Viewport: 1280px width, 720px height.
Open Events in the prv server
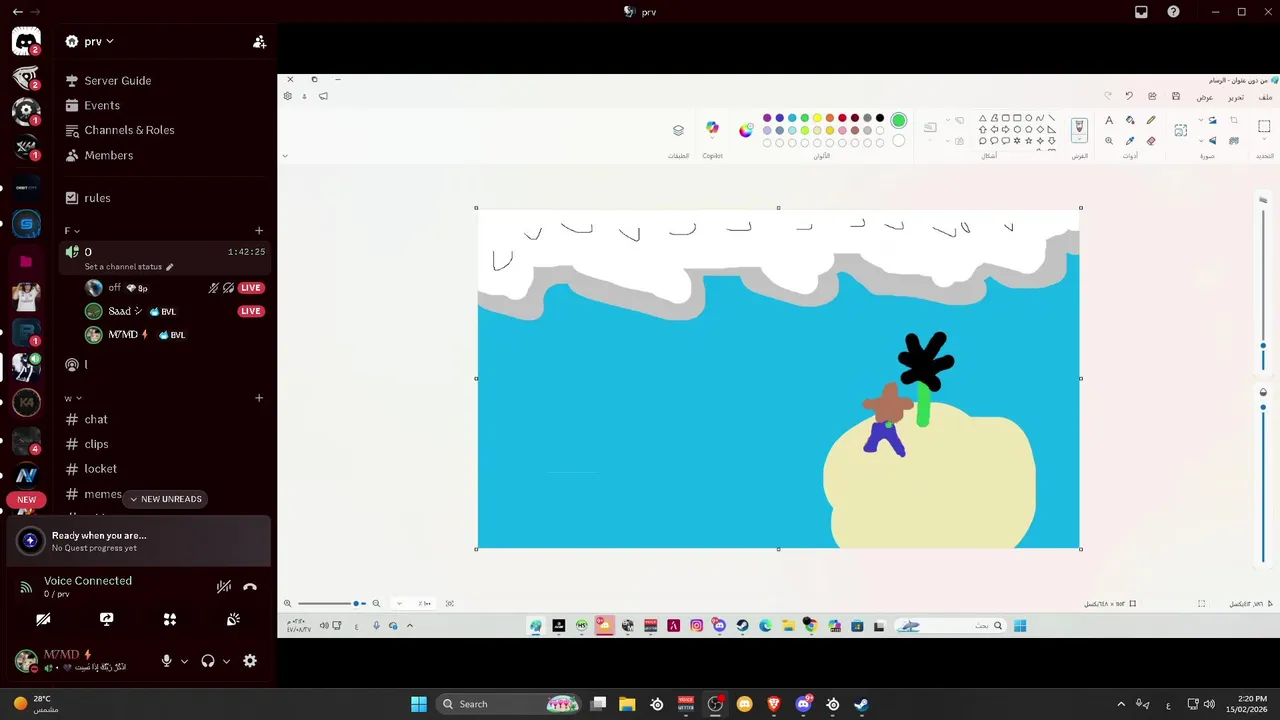(x=102, y=105)
